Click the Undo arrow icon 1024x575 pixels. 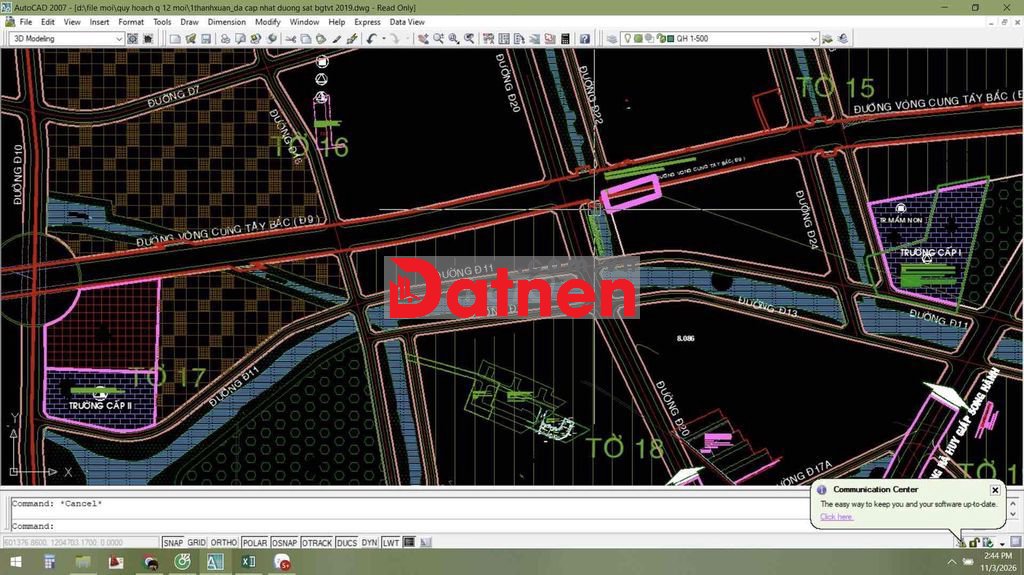[x=372, y=39]
